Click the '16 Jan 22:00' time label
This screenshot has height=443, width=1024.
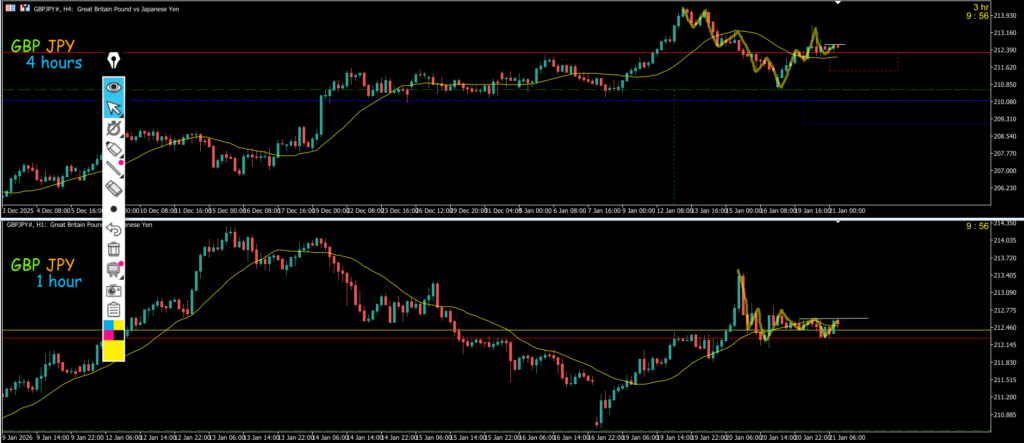[x=603, y=436]
